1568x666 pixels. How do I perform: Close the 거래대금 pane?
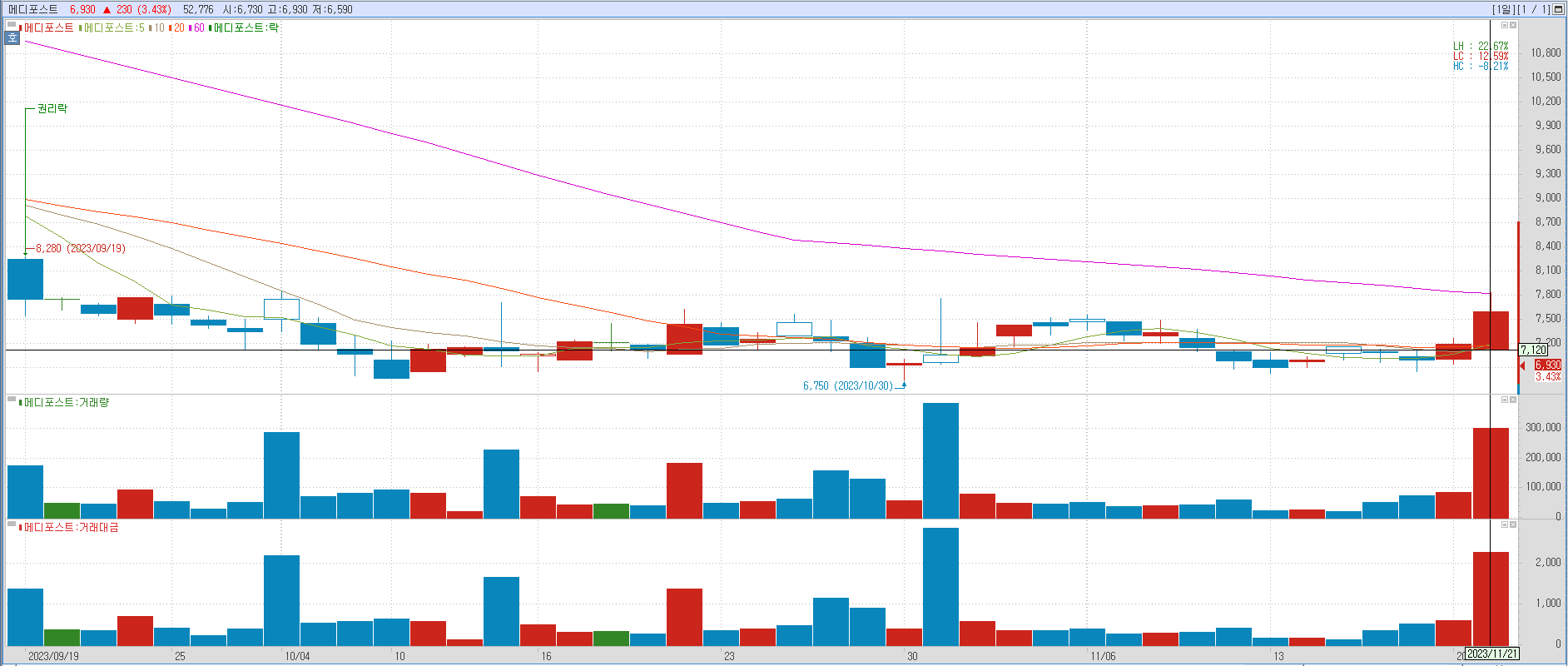pos(1513,524)
